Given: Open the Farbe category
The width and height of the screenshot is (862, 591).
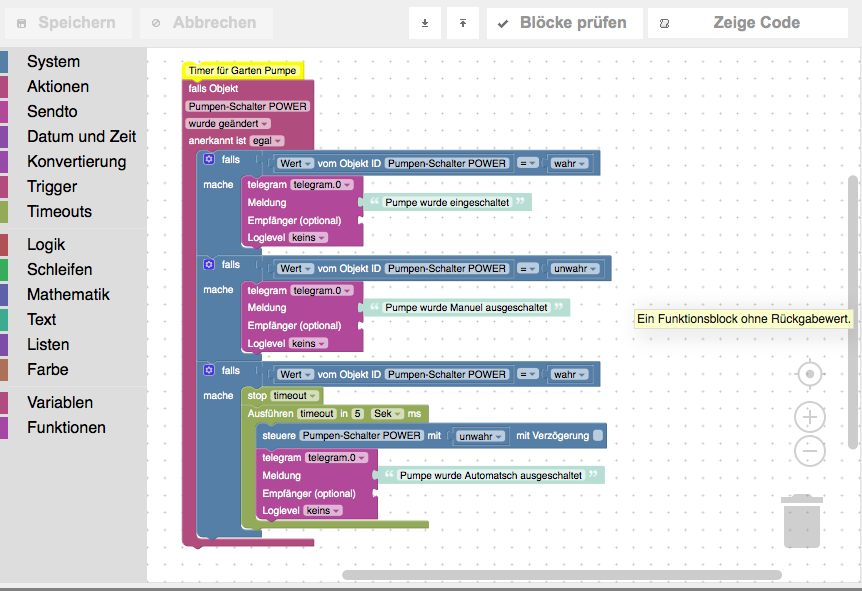Looking at the screenshot, I should (48, 369).
